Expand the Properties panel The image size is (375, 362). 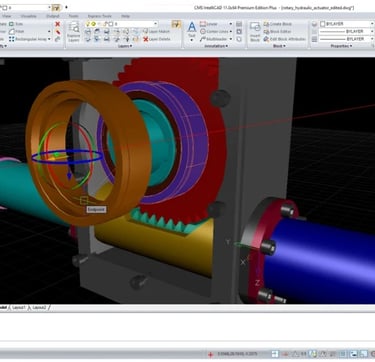[x=341, y=46]
